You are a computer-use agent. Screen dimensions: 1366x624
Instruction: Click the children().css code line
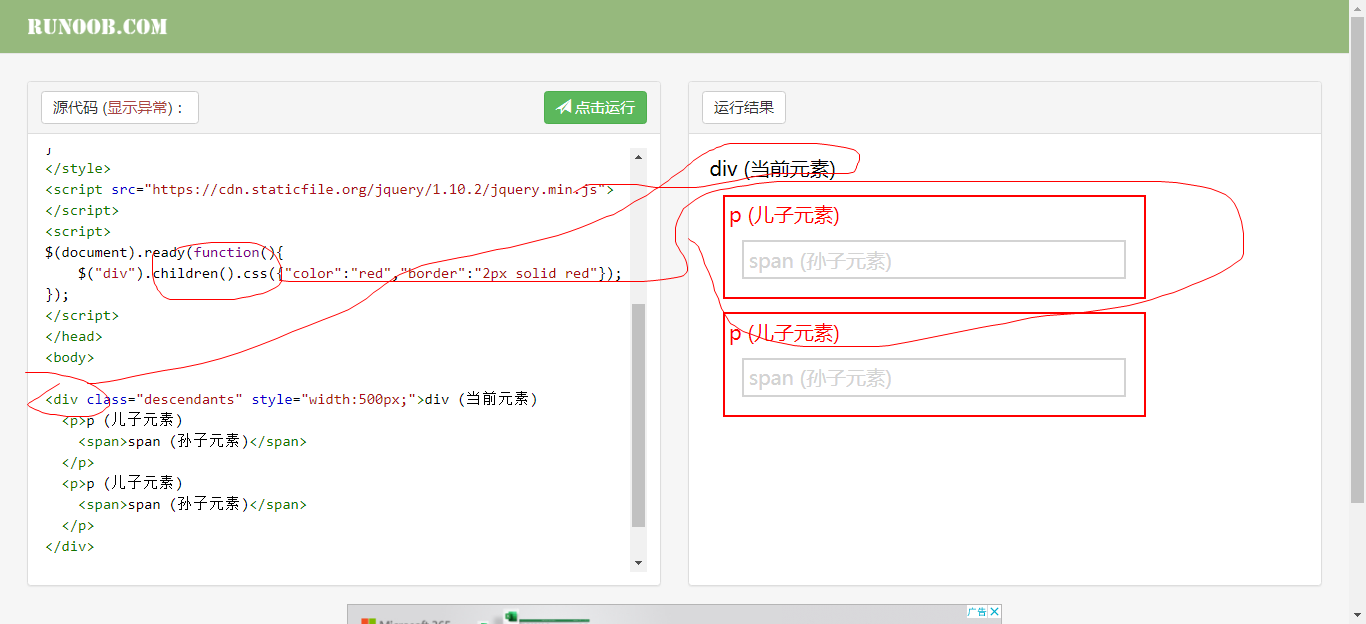pyautogui.click(x=349, y=273)
